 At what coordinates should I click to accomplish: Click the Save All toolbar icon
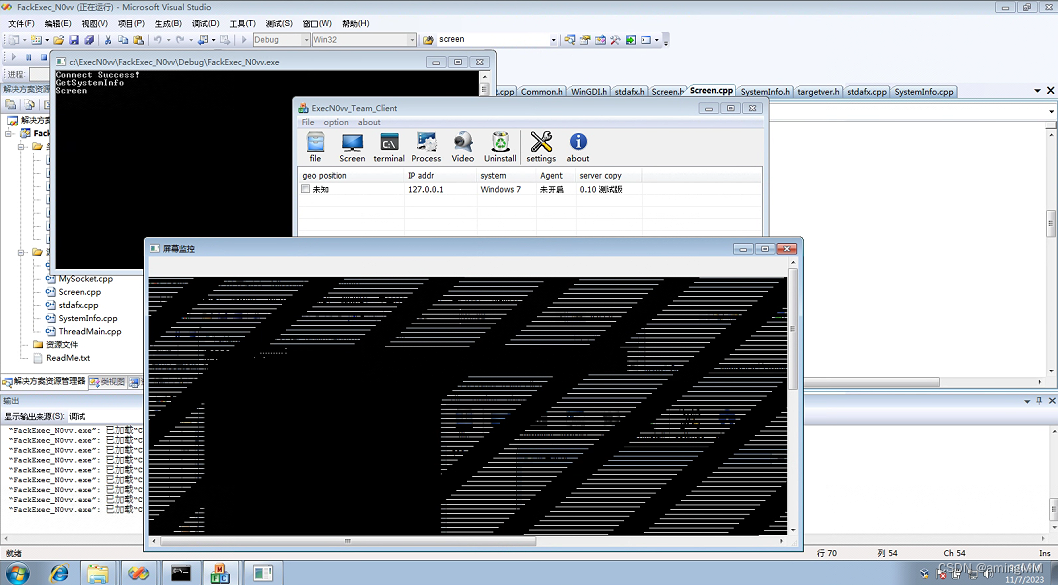pyautogui.click(x=88, y=40)
